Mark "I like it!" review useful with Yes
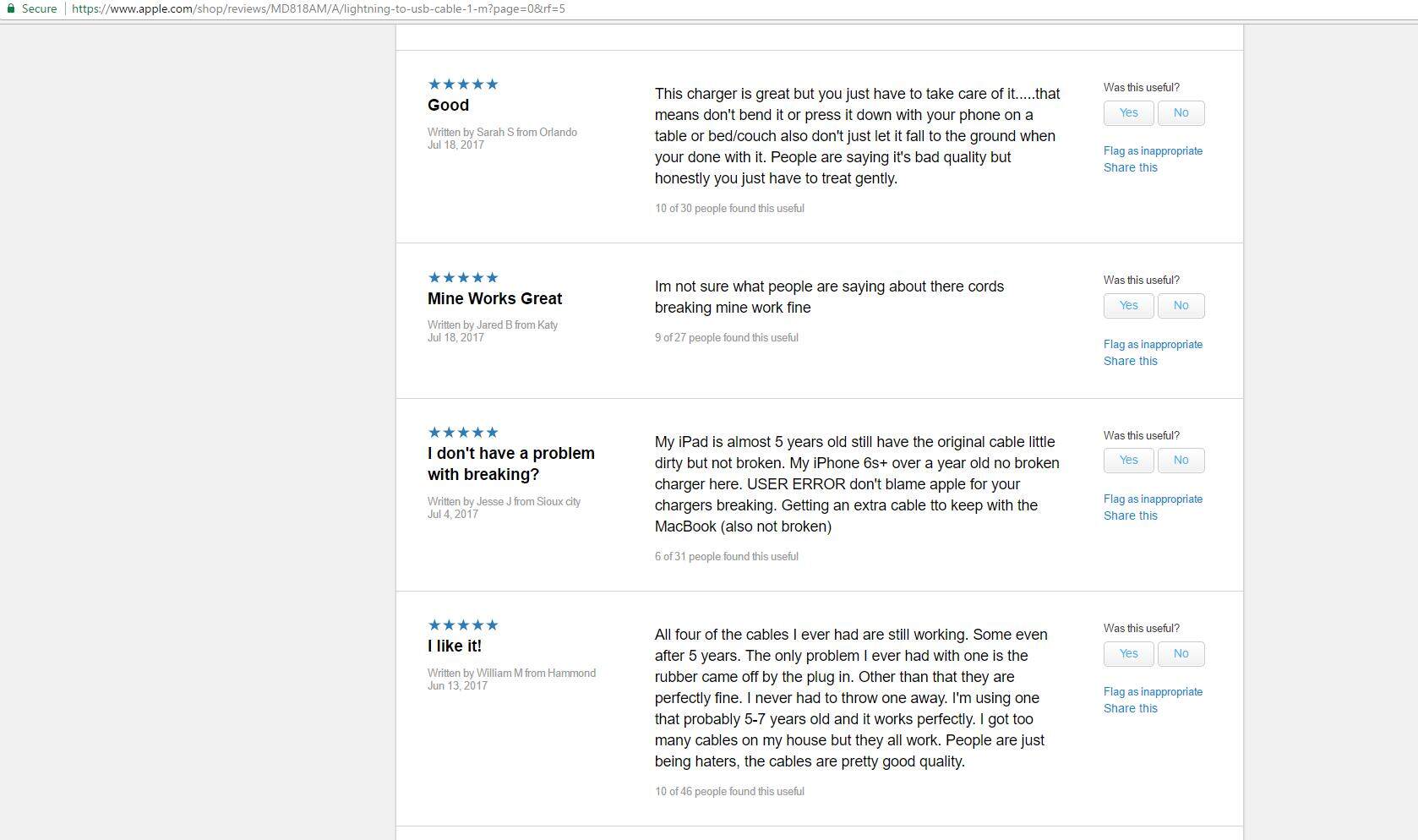Image resolution: width=1418 pixels, height=840 pixels. [1128, 654]
